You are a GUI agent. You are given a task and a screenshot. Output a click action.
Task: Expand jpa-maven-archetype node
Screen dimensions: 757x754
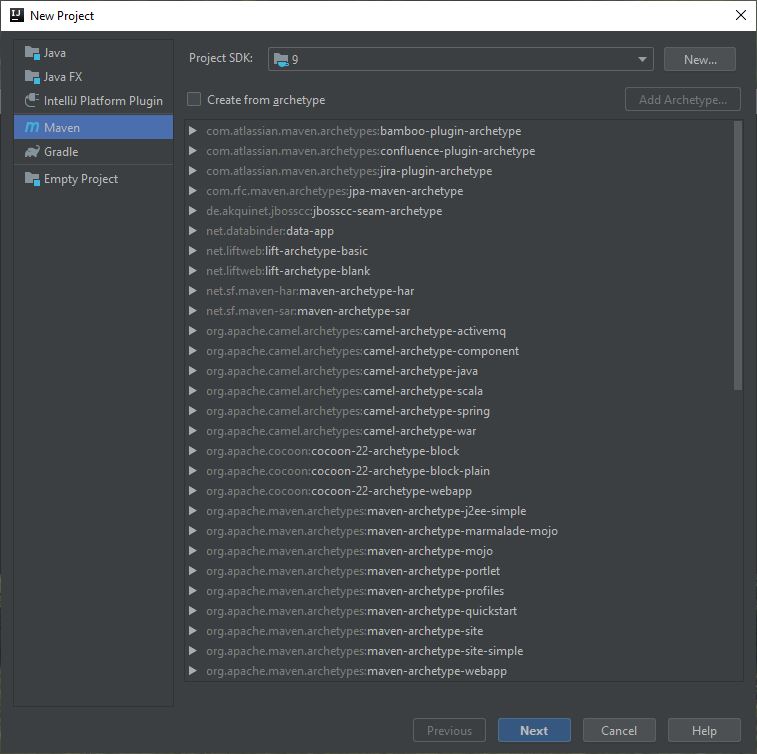(193, 191)
